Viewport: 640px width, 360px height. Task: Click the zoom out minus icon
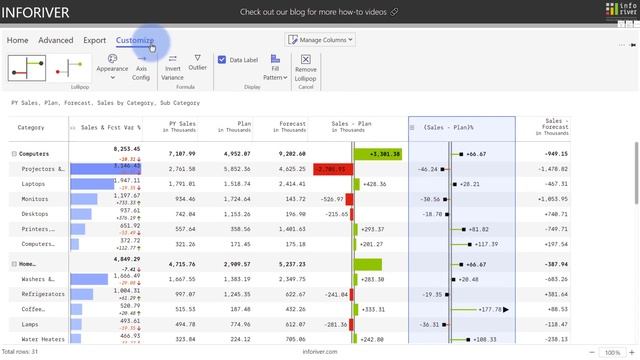pos(592,352)
